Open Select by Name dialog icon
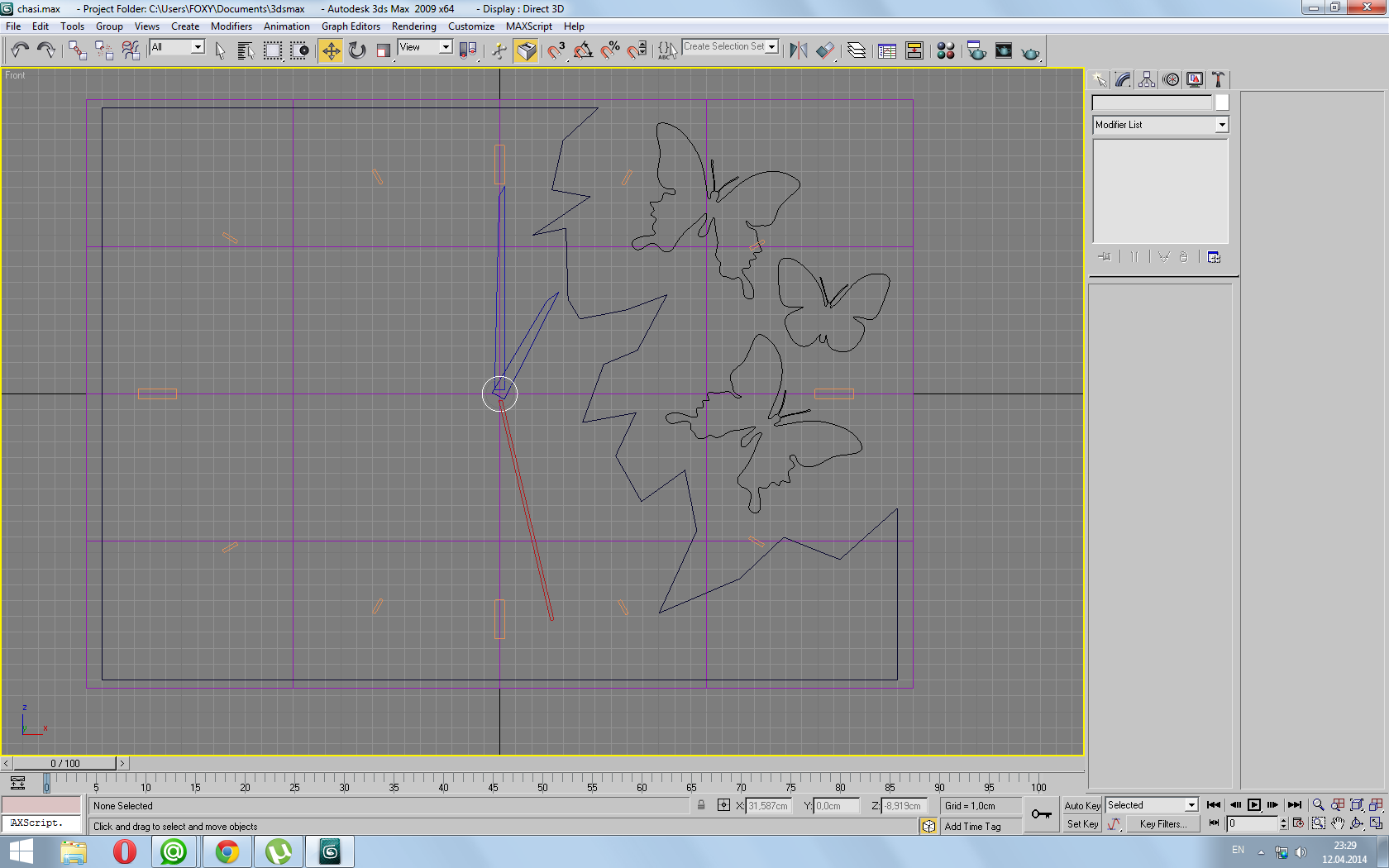The width and height of the screenshot is (1389, 868). pos(246,51)
